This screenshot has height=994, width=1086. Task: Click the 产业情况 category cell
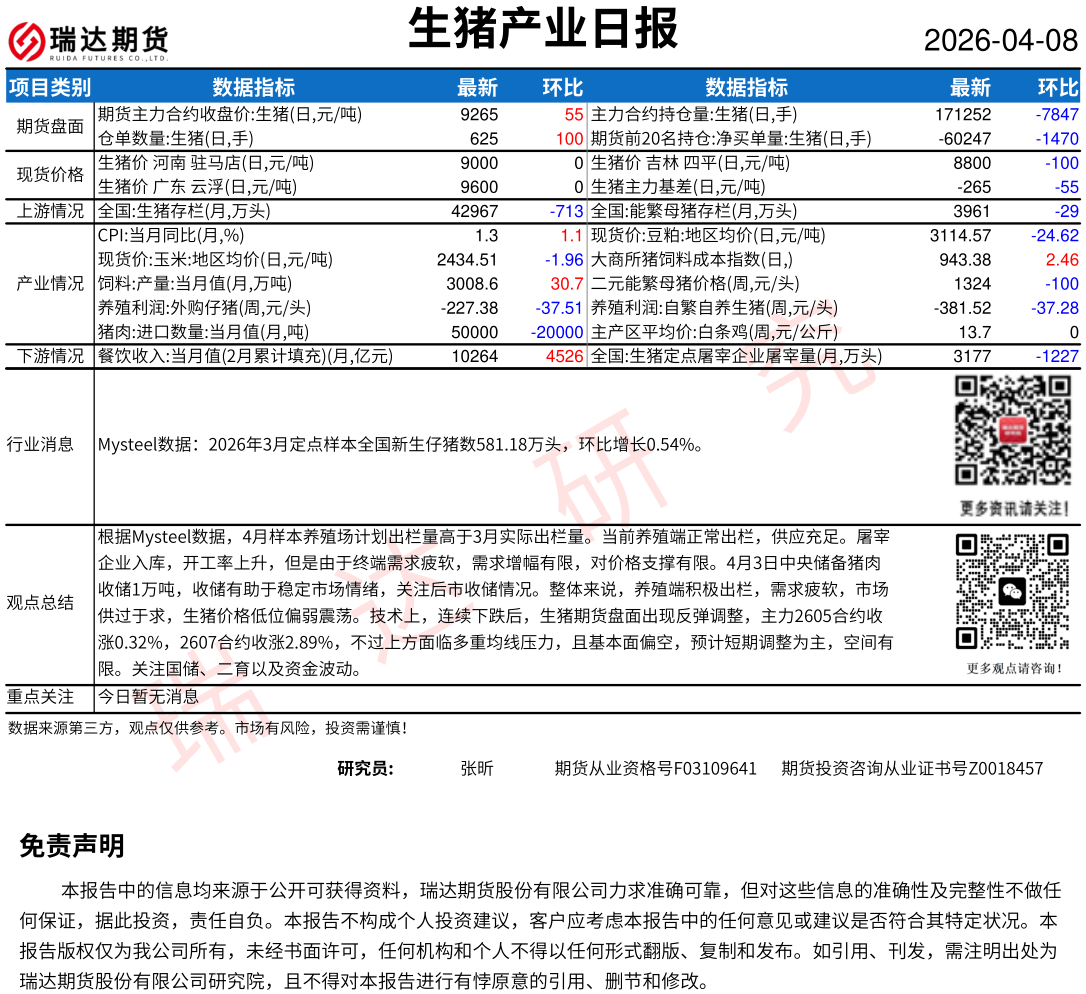coord(49,283)
